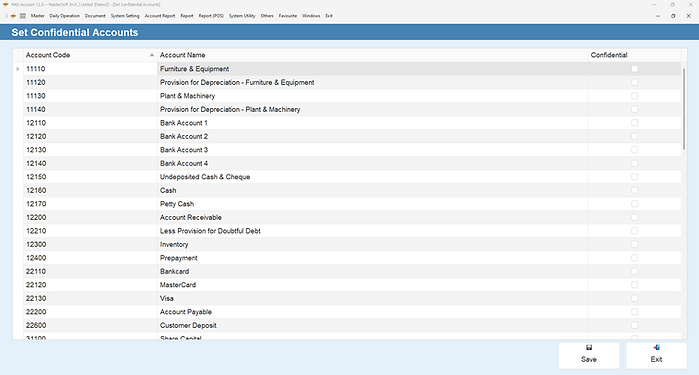Open the Windows menu
Screen dimensions: 699x375
(311, 16)
